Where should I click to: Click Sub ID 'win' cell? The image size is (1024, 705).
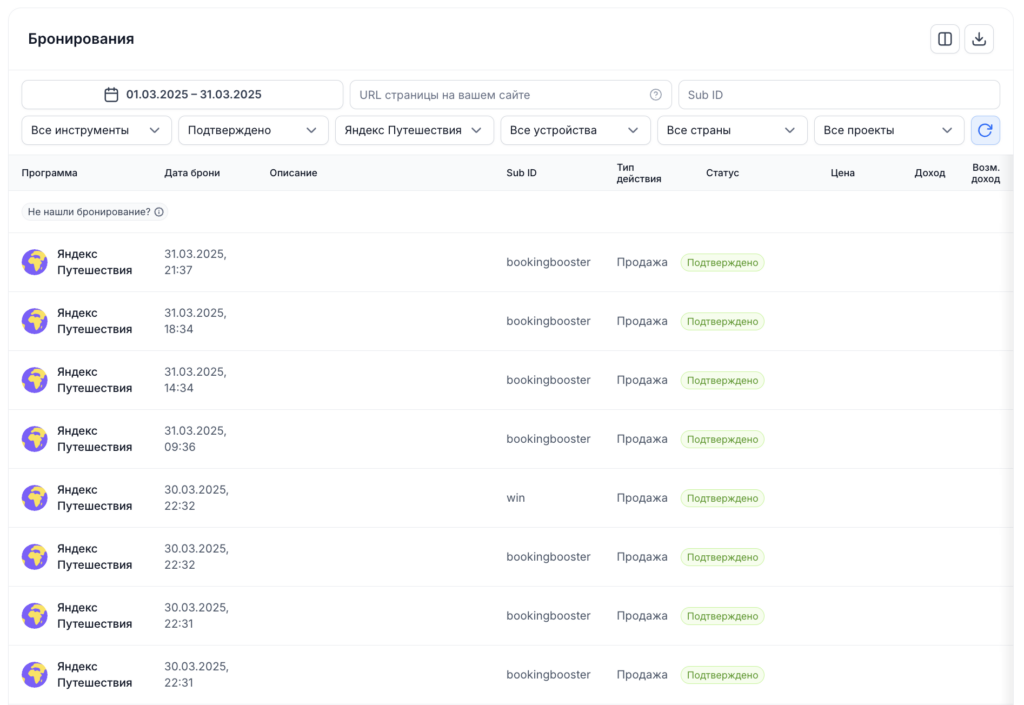(515, 497)
